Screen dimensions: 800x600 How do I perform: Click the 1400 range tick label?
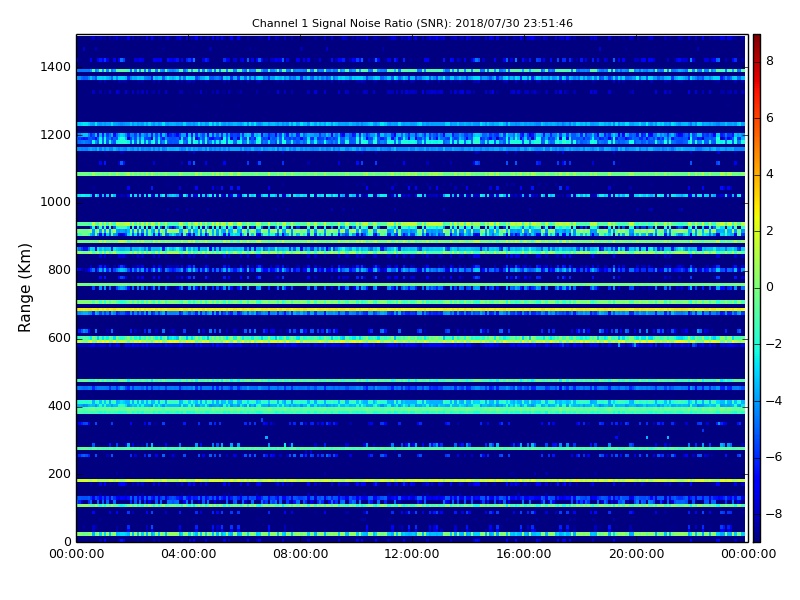coord(56,67)
